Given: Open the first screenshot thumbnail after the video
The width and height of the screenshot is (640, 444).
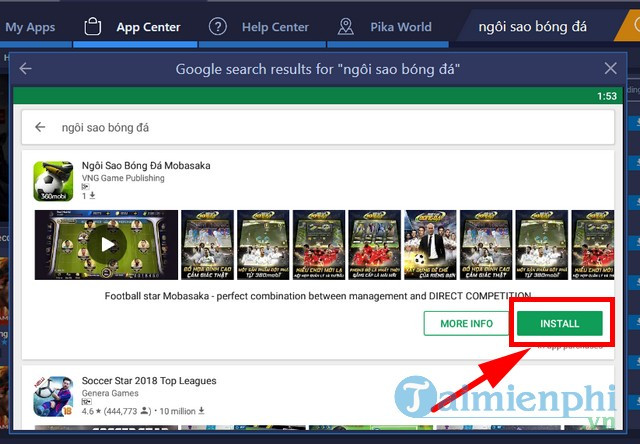Looking at the screenshot, I should [x=207, y=245].
